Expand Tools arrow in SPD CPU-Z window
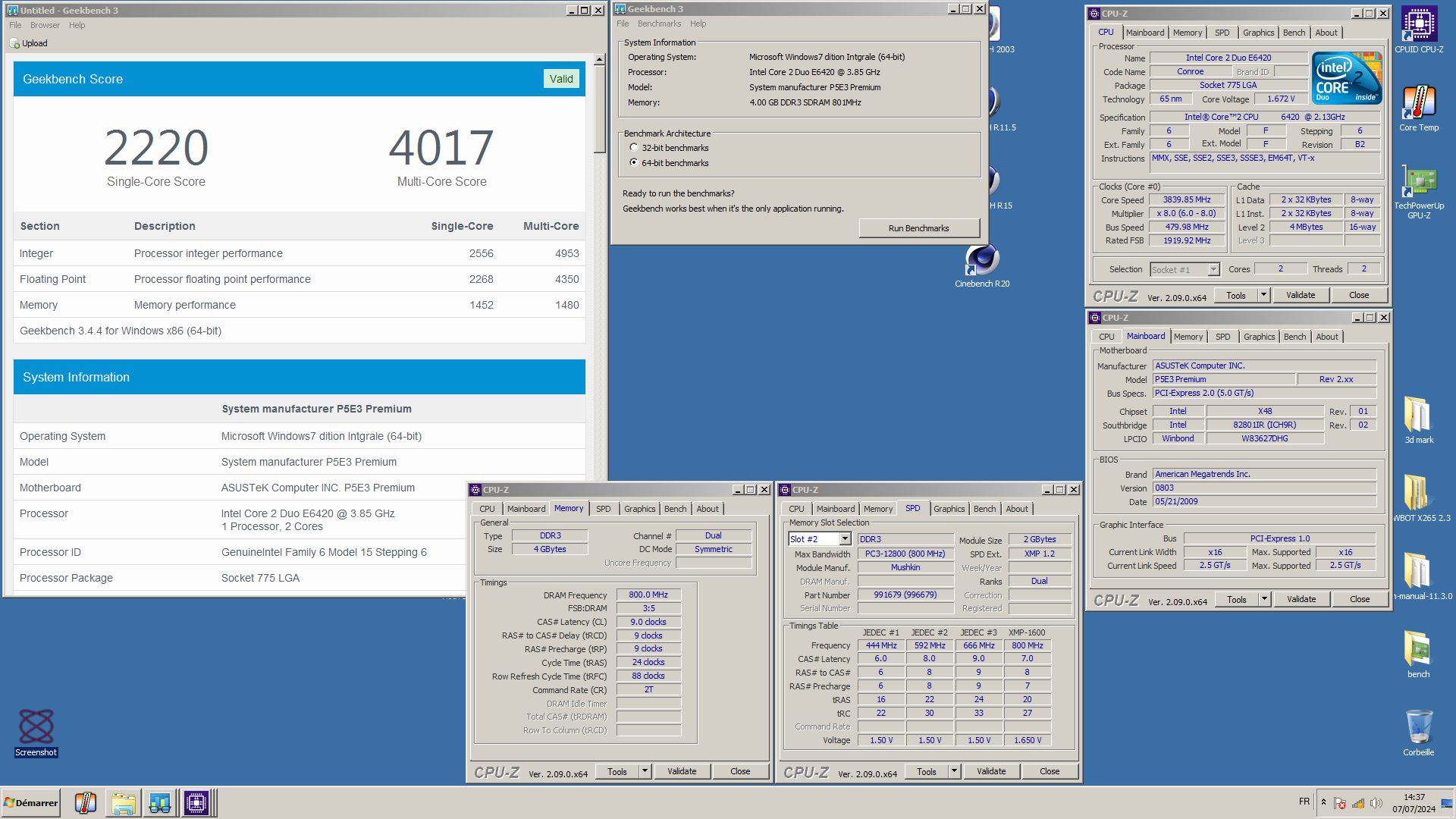The width and height of the screenshot is (1456, 819). pos(954,771)
